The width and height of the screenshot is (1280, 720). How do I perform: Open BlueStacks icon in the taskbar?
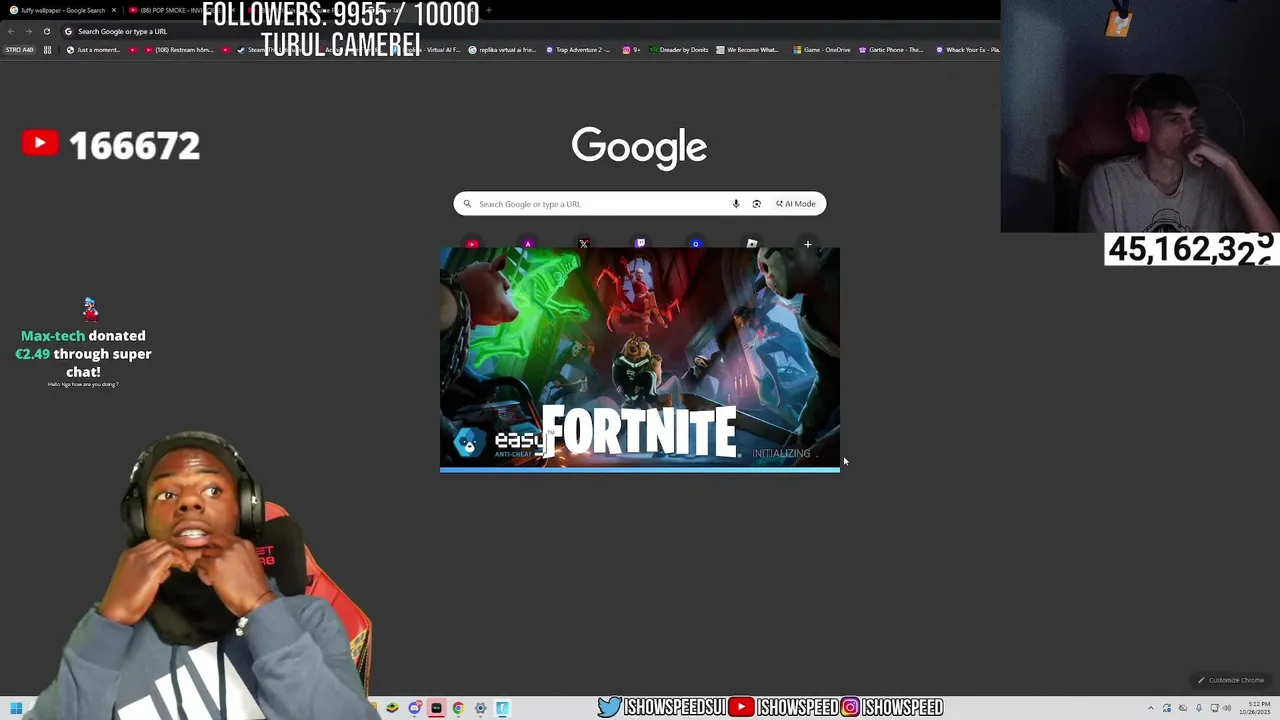(392, 708)
